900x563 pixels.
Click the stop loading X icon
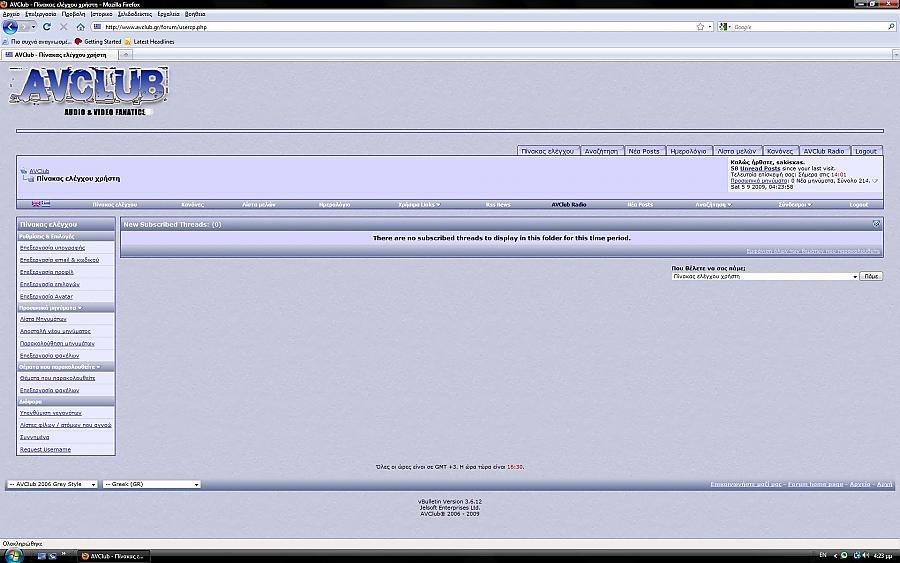(x=64, y=27)
